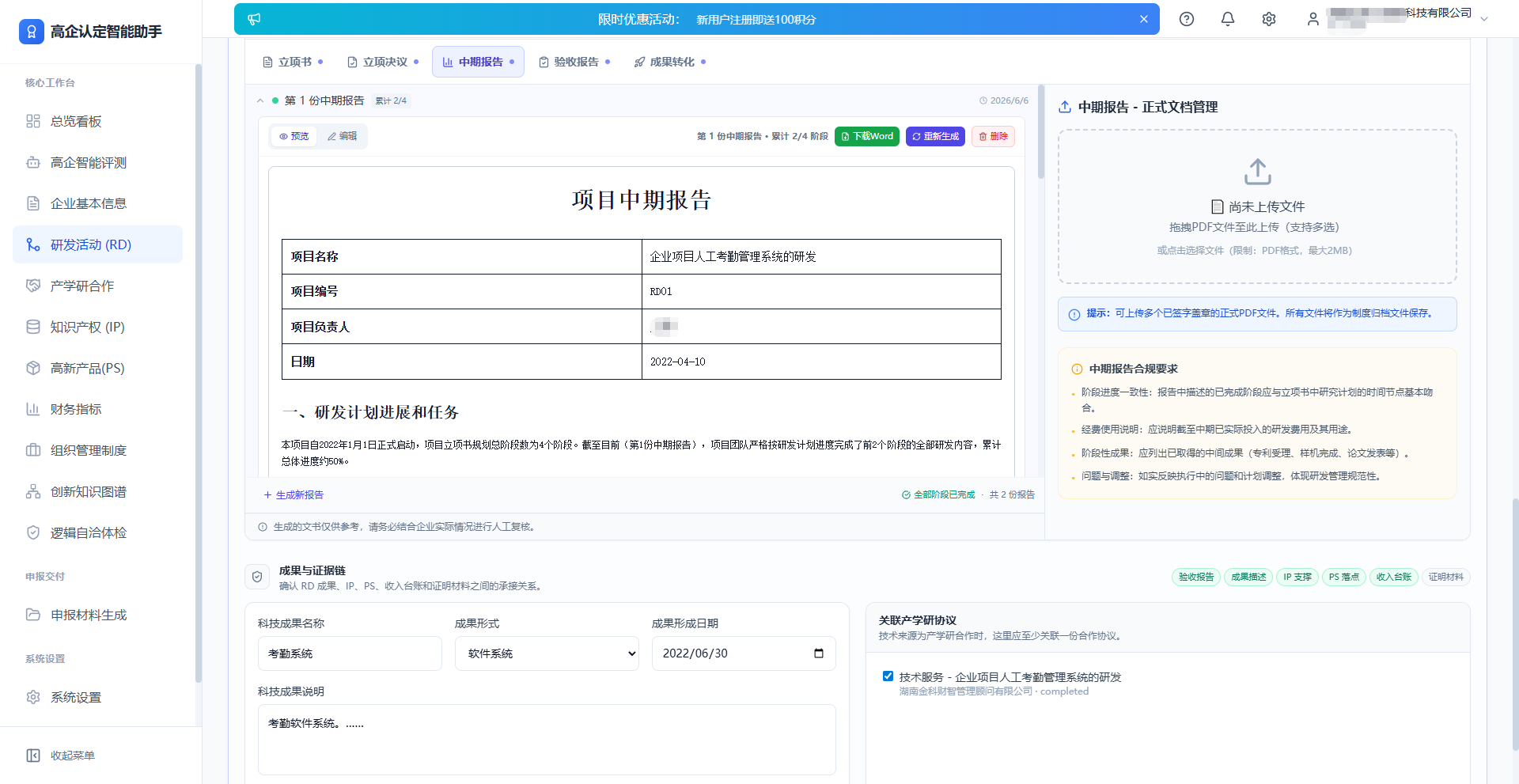
Task: Click the 下载Word button
Action: tap(867, 136)
